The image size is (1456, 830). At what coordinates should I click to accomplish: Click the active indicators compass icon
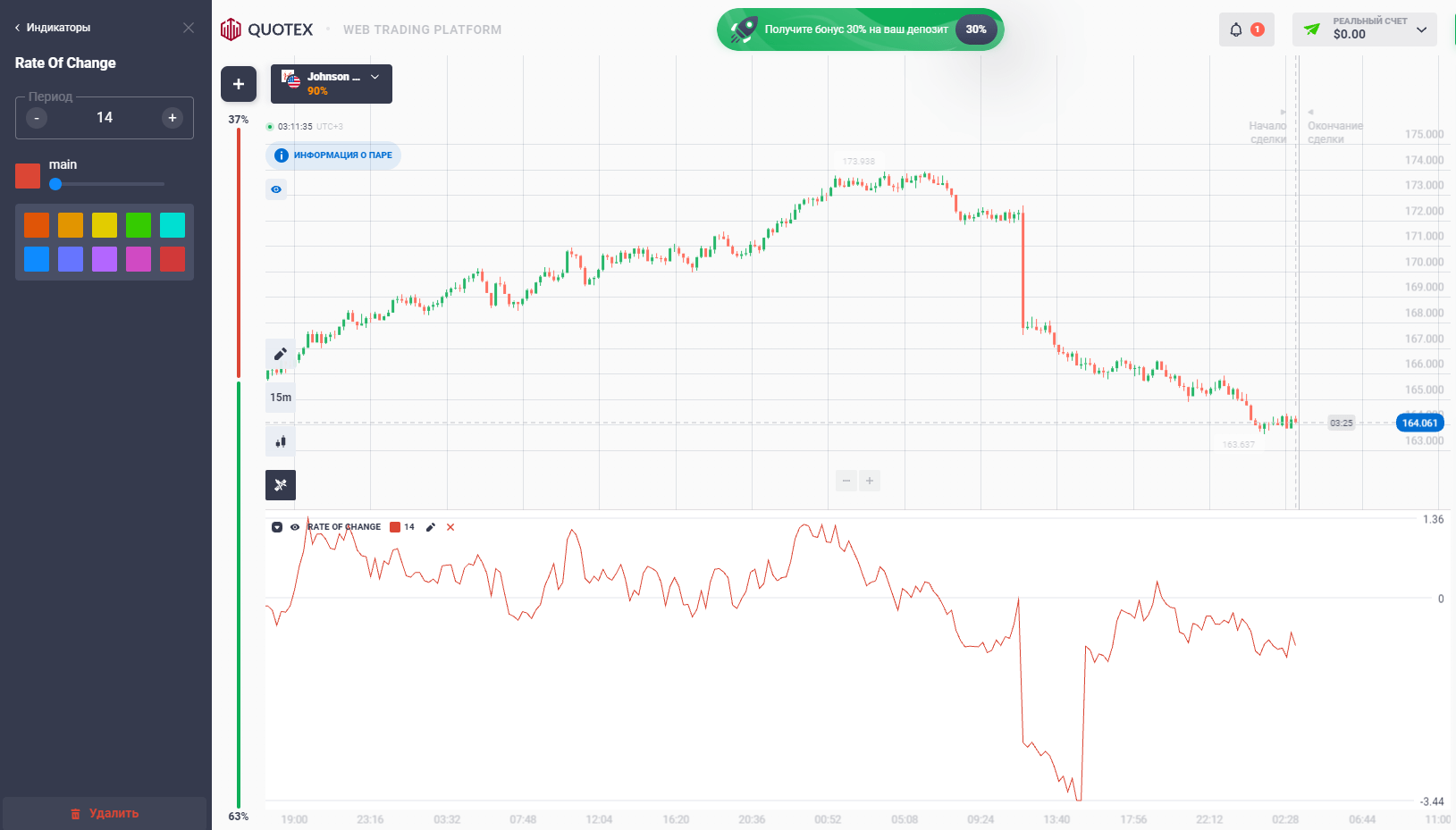(x=280, y=485)
